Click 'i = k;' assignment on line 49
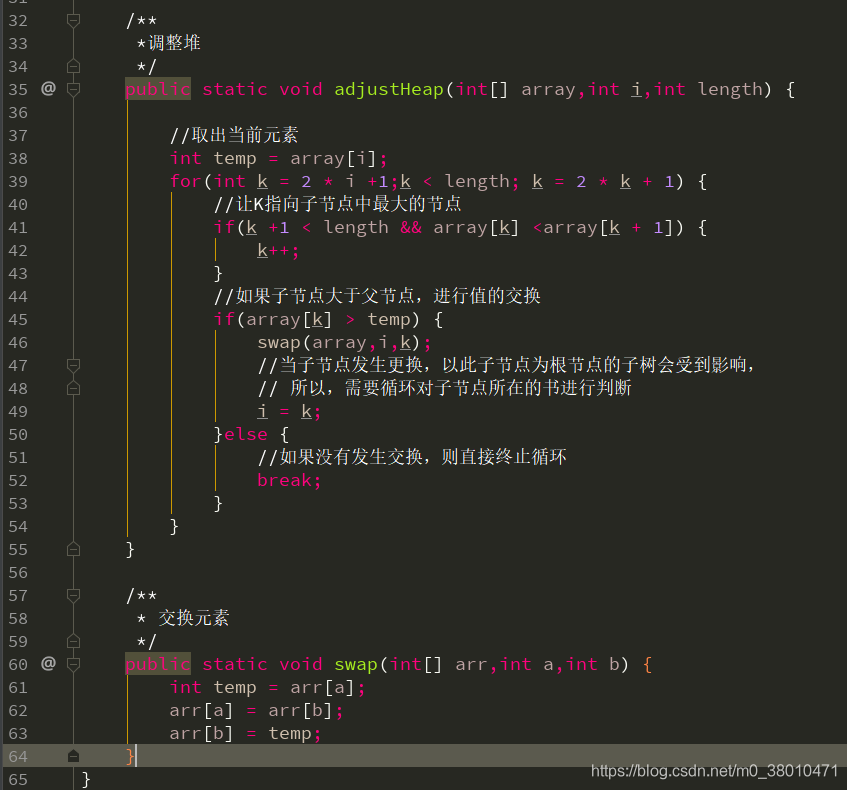This screenshot has width=847, height=790. 289,412
